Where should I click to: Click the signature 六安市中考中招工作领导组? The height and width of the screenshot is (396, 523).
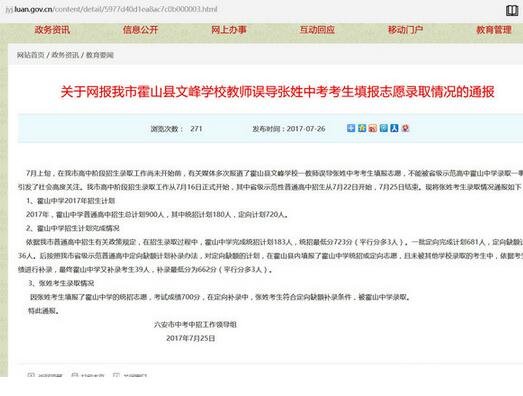pos(195,324)
